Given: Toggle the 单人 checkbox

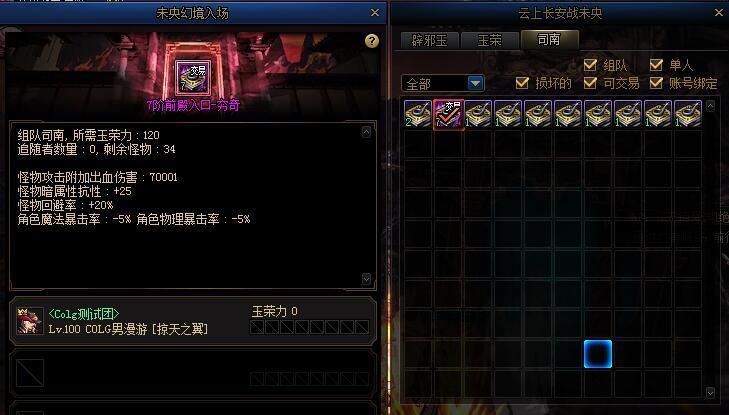Looking at the screenshot, I should pos(656,64).
